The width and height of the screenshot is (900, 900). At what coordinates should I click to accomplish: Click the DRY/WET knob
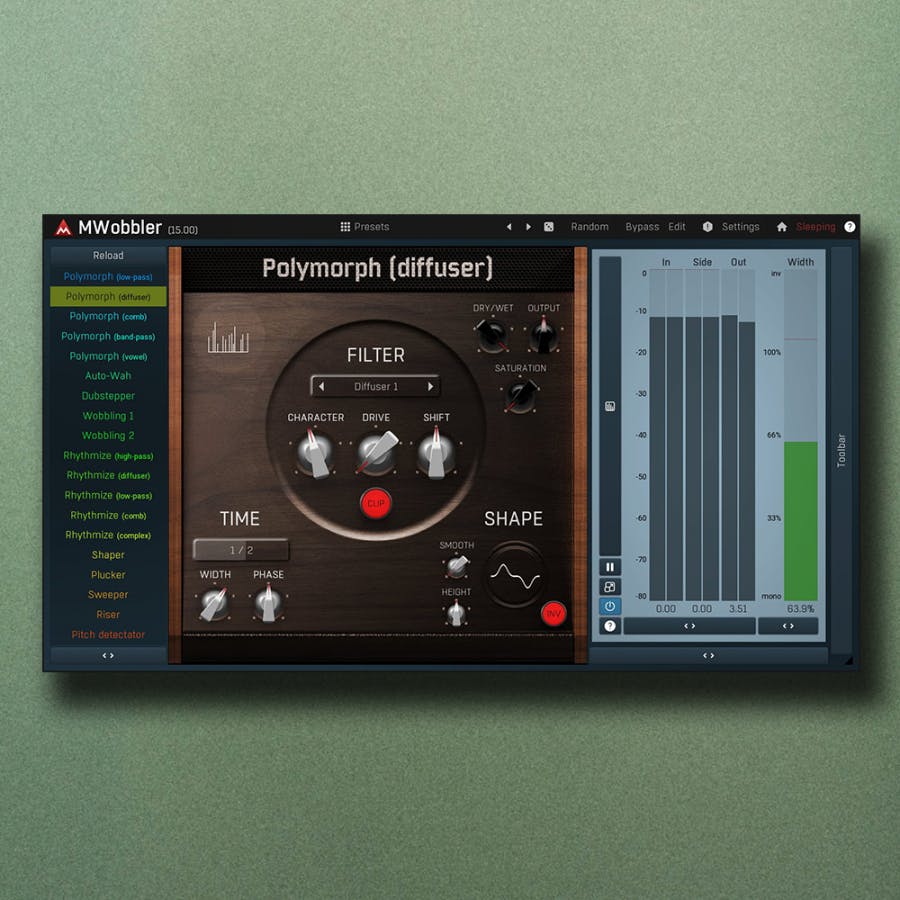[x=492, y=335]
